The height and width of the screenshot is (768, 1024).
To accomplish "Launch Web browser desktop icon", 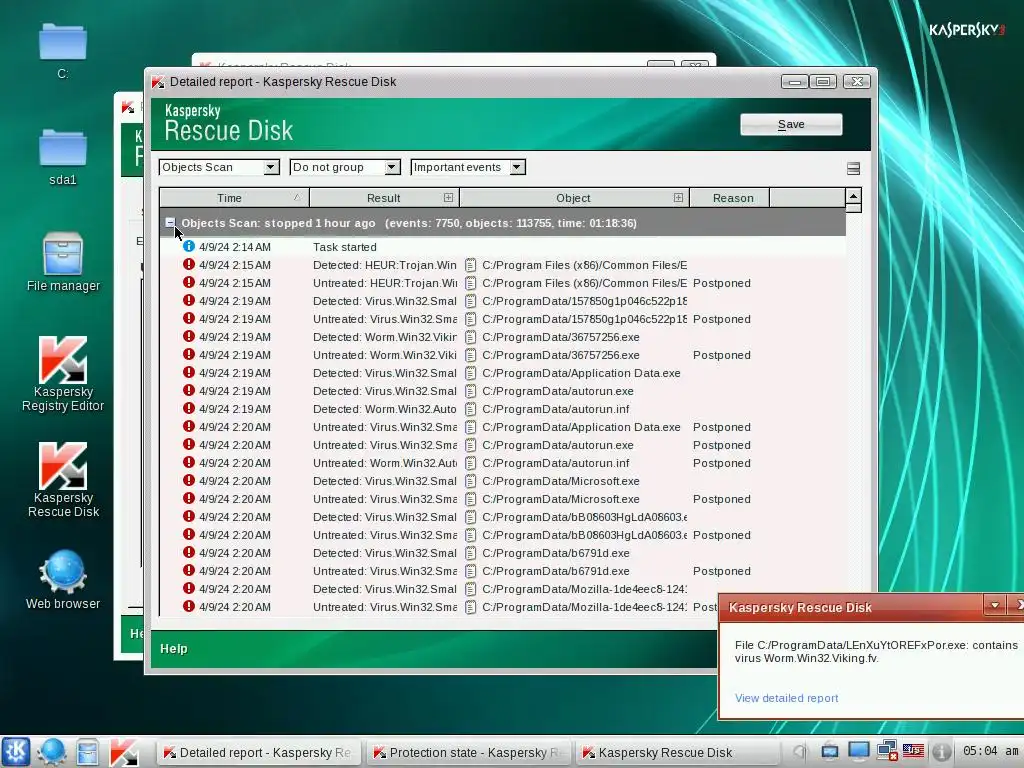I will tap(63, 580).
